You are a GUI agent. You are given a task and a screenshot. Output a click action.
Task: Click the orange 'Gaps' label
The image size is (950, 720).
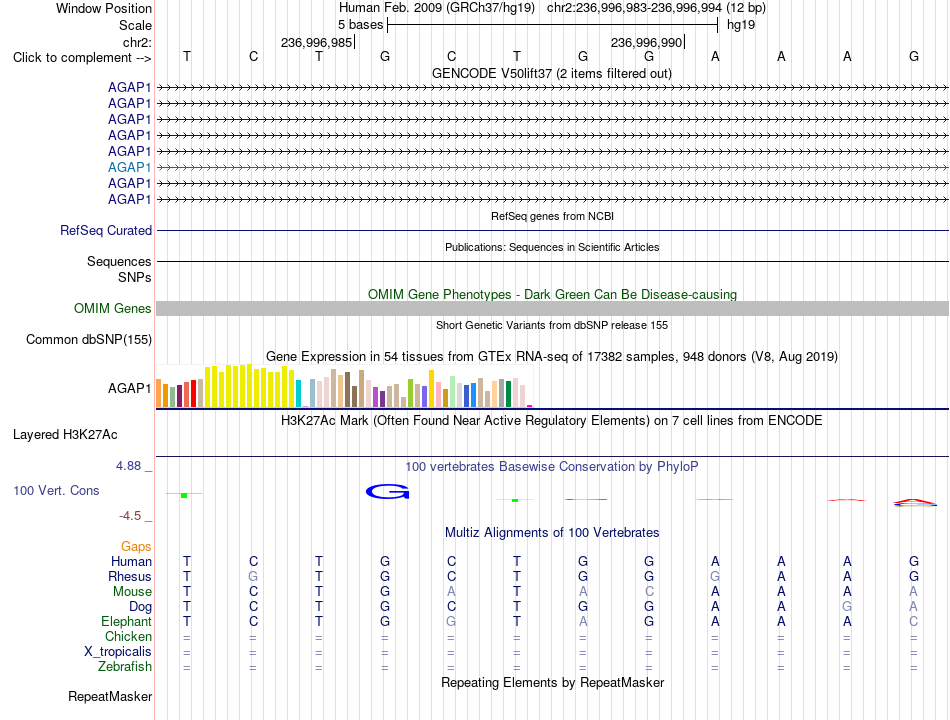click(136, 547)
